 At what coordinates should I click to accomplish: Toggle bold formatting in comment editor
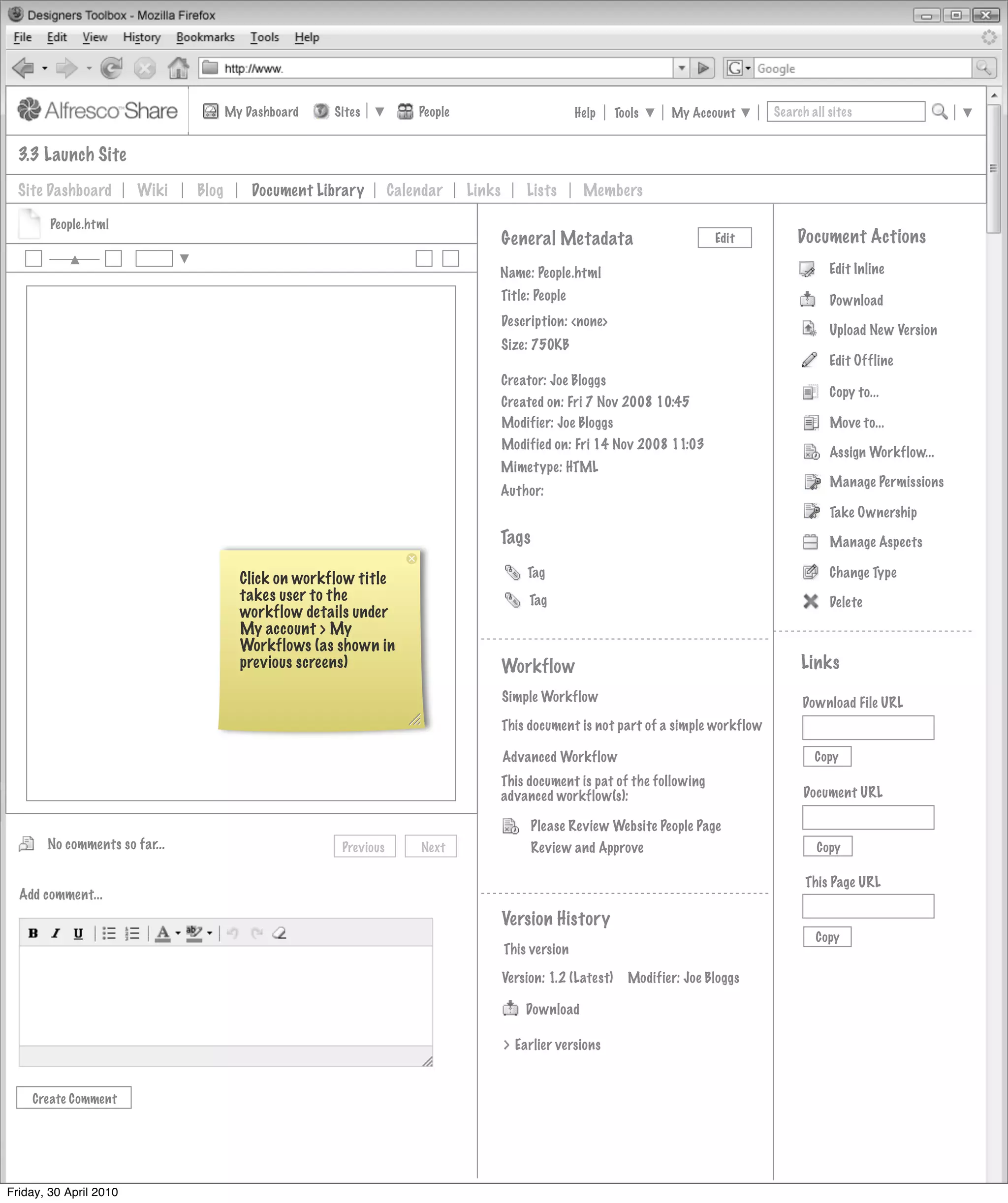coord(33,933)
